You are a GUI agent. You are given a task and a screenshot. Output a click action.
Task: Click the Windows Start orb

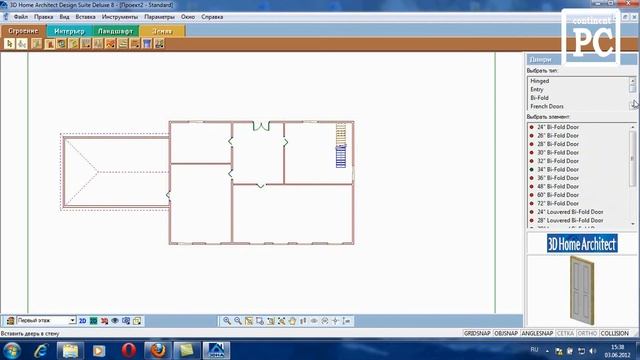[x=12, y=351]
